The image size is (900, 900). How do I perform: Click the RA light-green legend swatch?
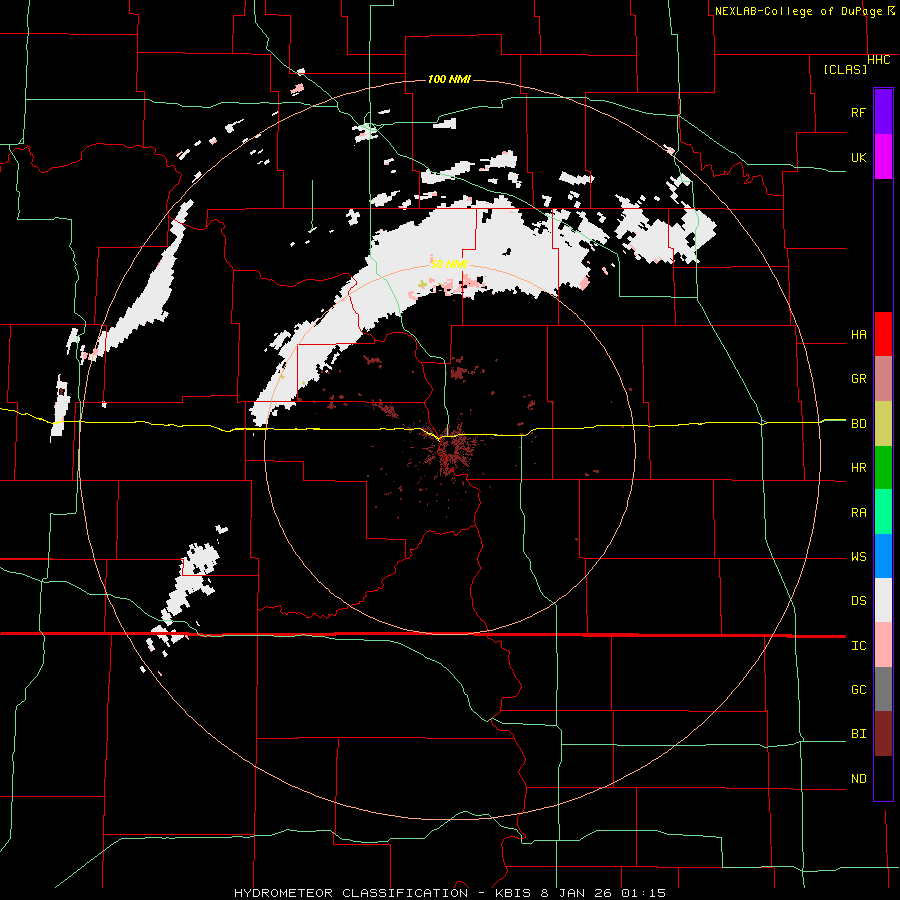pos(883,511)
